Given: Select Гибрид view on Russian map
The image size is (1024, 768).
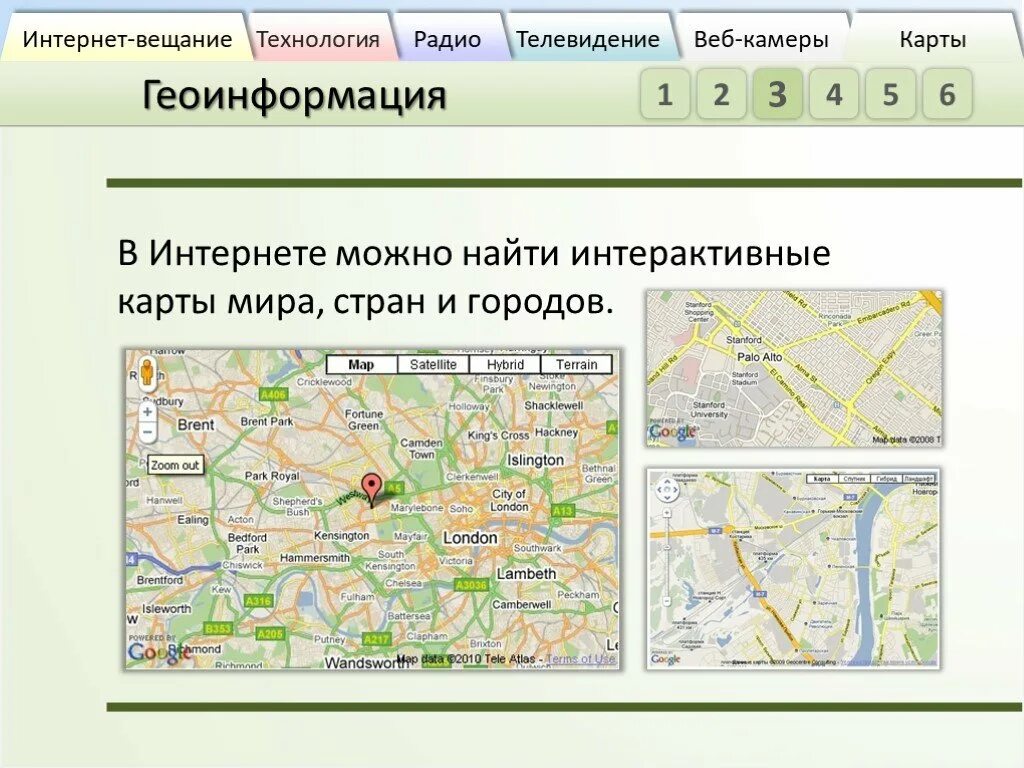Looking at the screenshot, I should coord(886,479).
